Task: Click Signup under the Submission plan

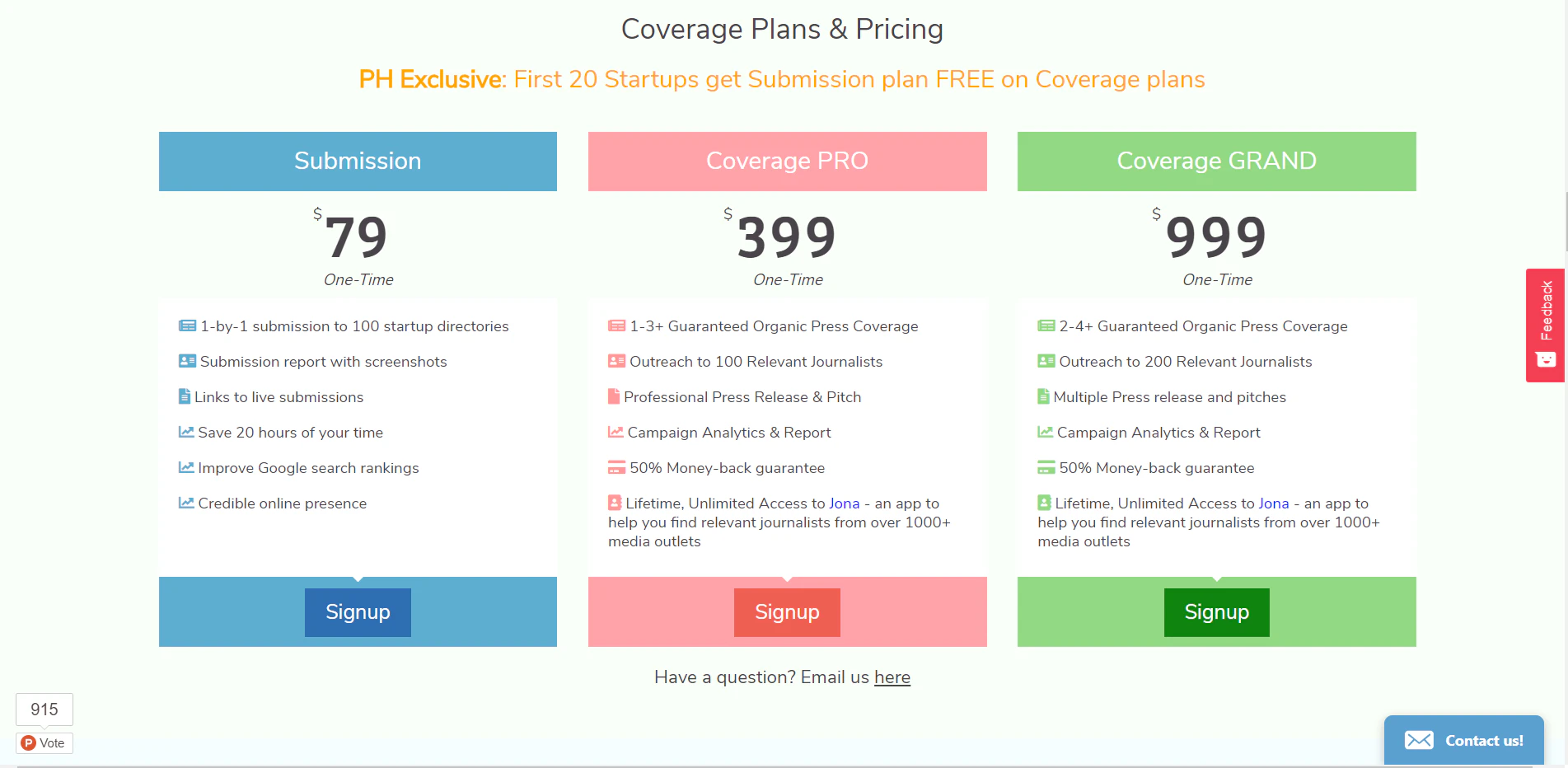Action: (357, 612)
